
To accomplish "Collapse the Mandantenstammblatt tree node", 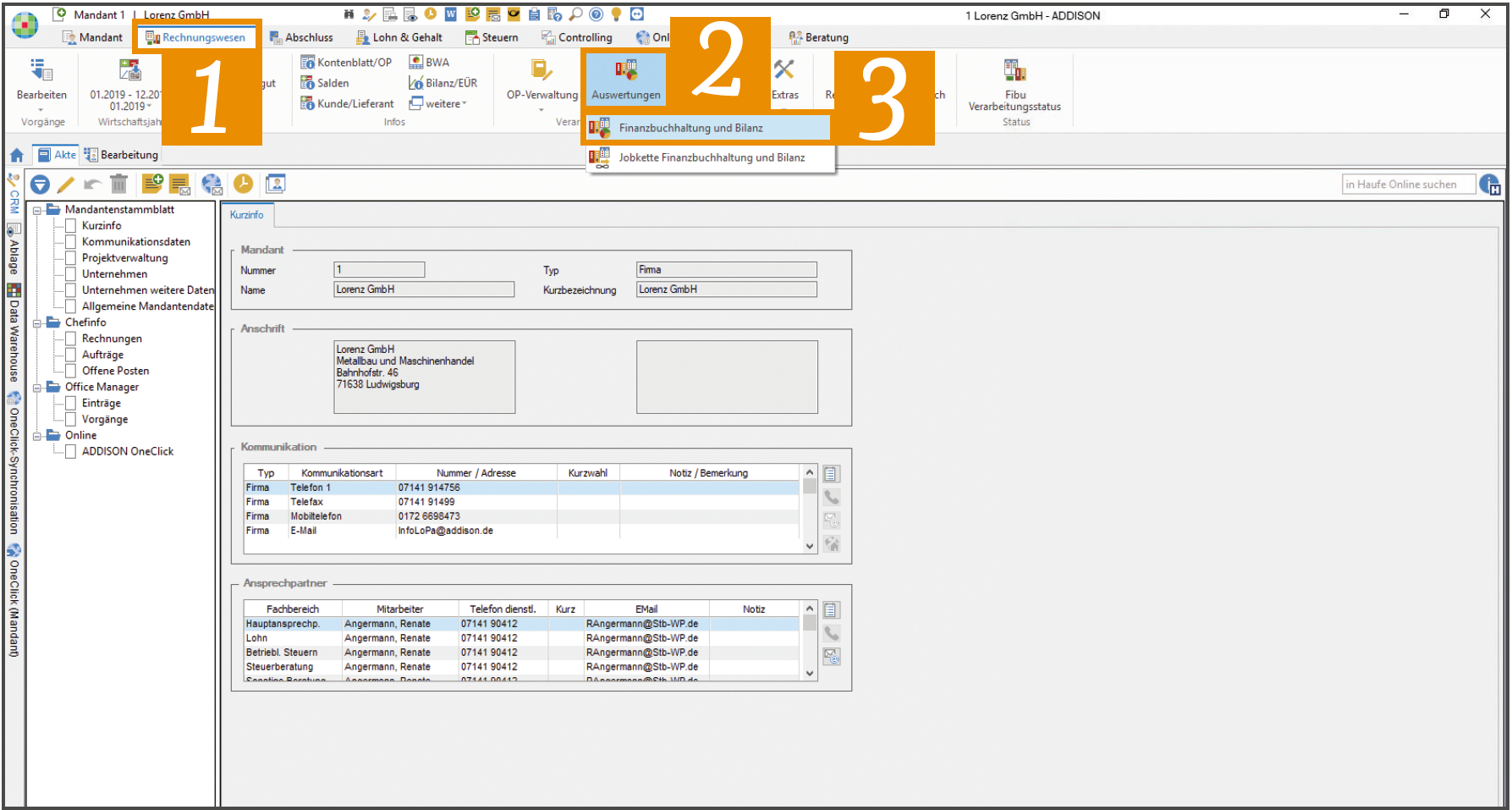I will click(x=37, y=210).
